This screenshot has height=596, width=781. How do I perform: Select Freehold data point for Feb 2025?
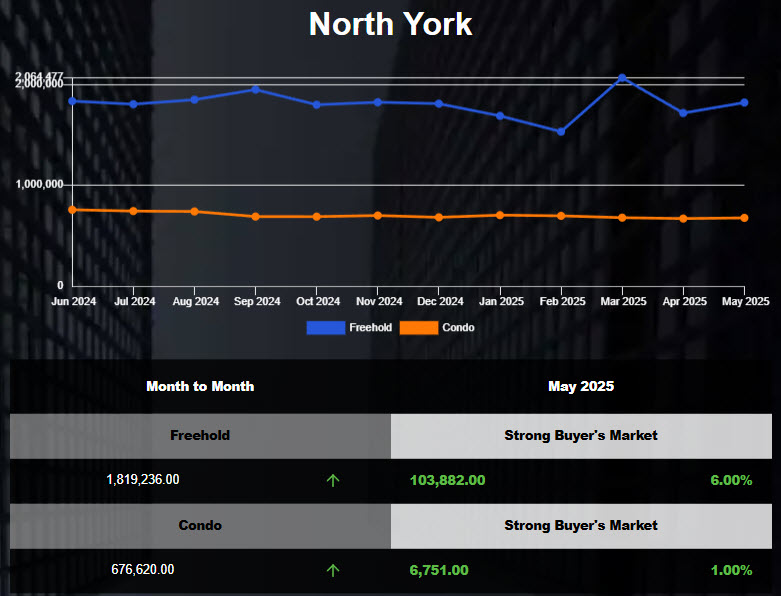[x=561, y=132]
